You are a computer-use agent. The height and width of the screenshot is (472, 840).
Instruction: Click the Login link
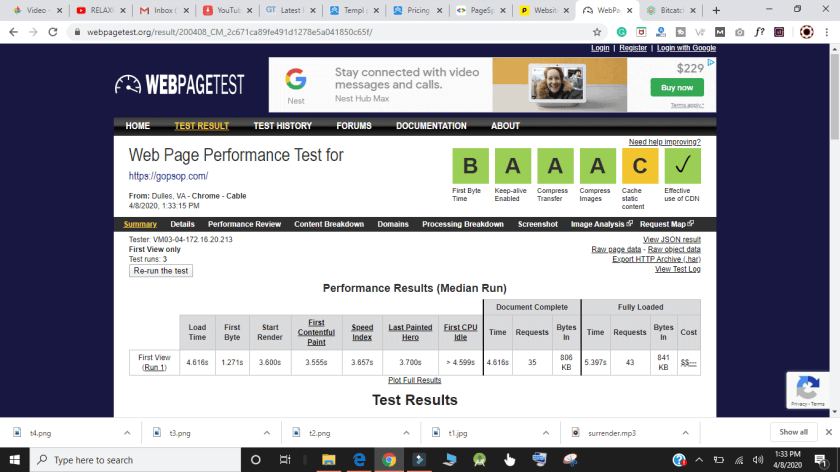pos(600,48)
